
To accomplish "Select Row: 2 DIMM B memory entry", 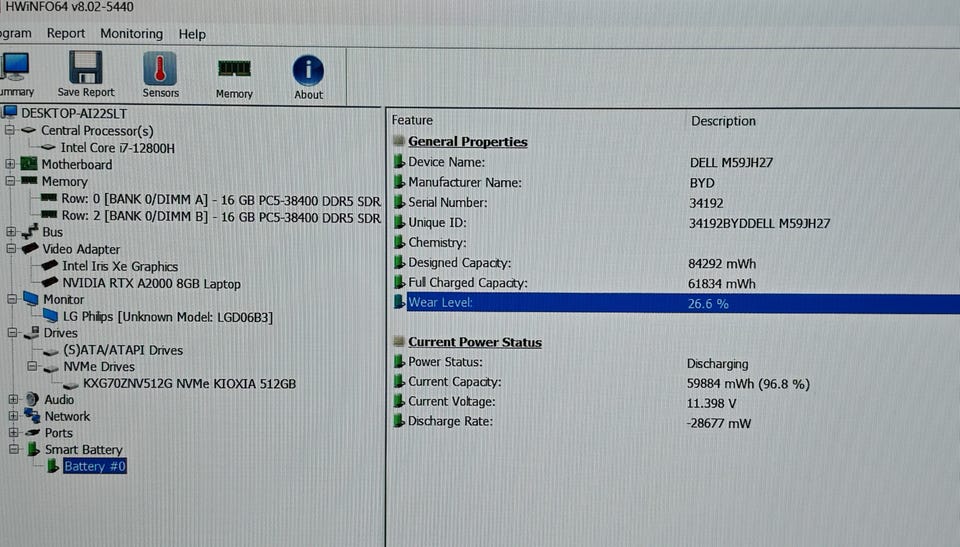I will coord(220,217).
